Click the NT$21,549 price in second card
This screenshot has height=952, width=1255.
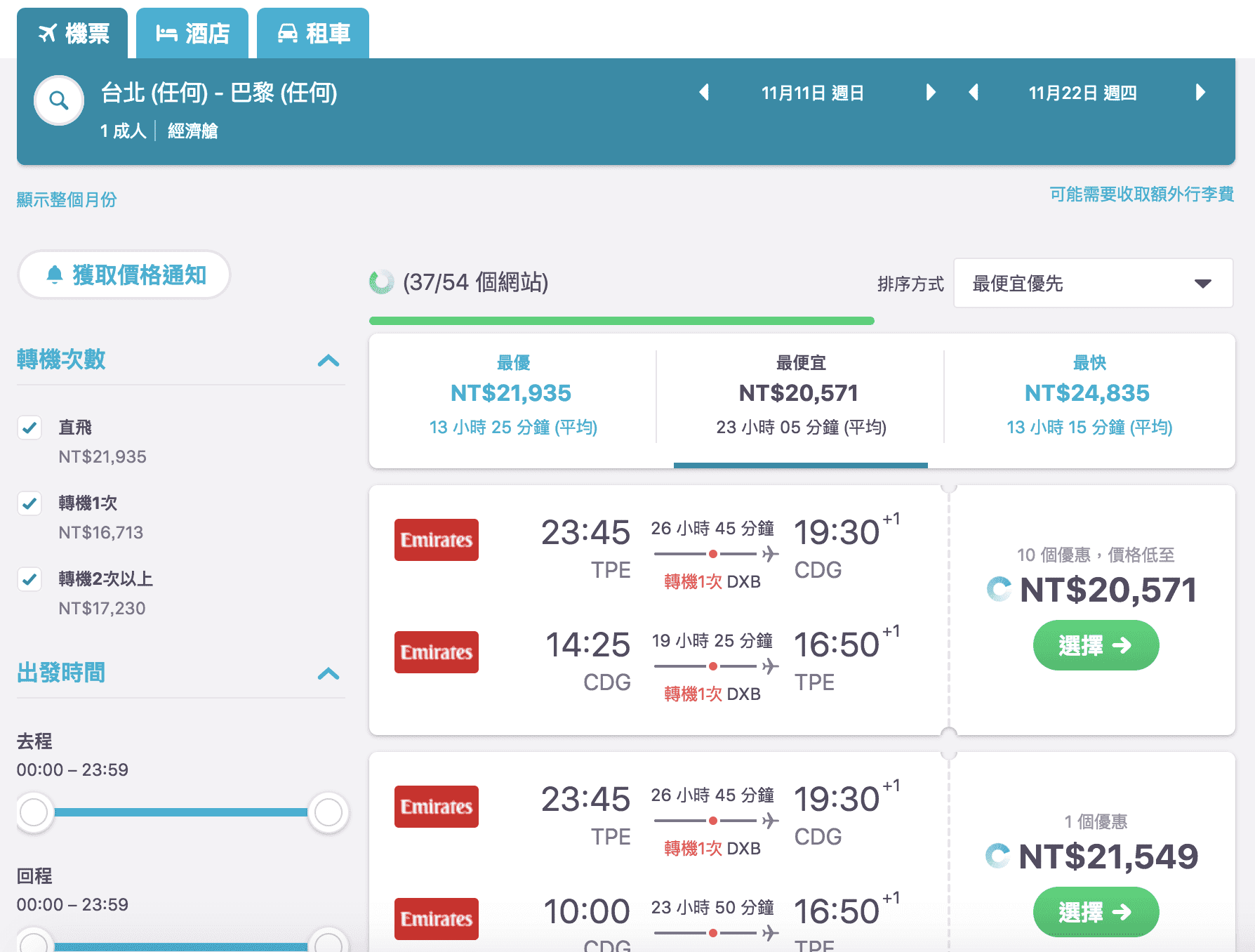click(1108, 857)
